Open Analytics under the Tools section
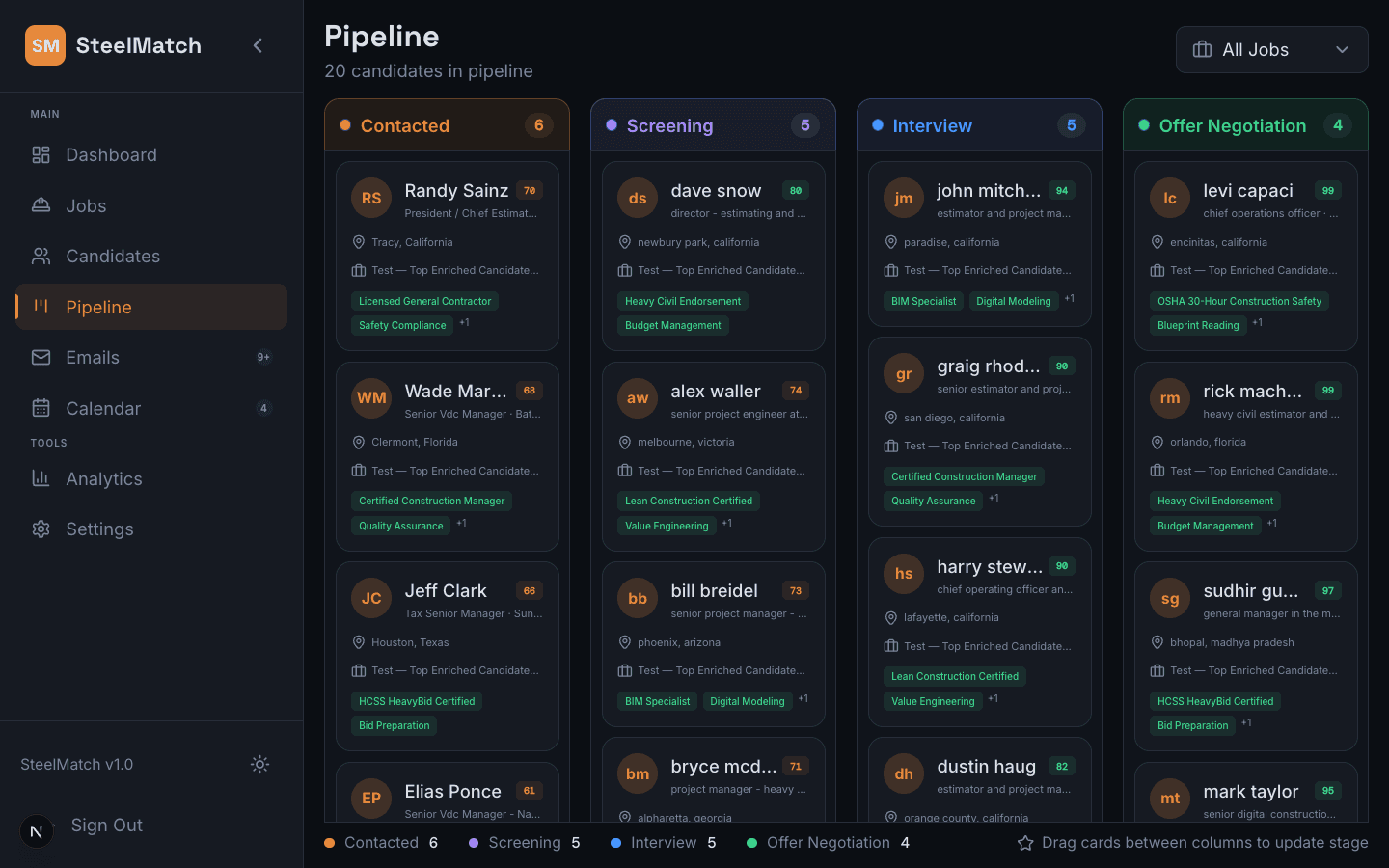The image size is (1389, 868). [x=103, y=478]
